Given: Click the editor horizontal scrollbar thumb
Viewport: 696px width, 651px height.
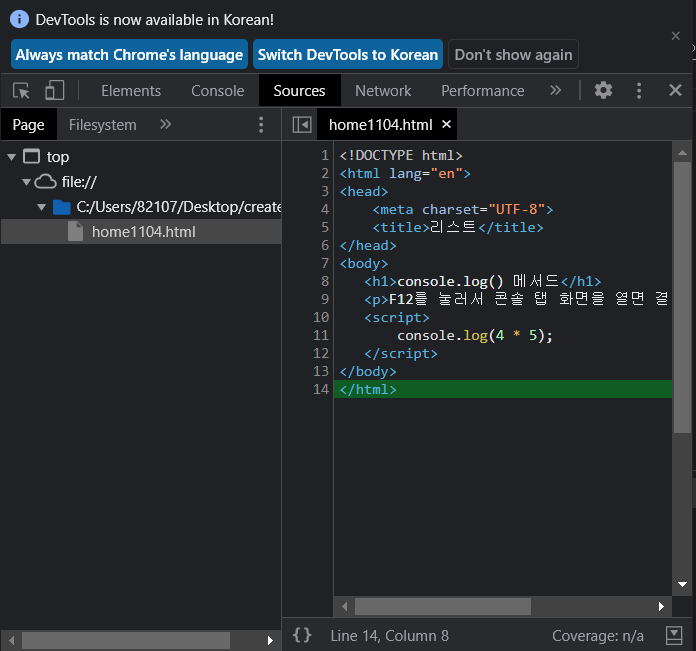Looking at the screenshot, I should click(443, 606).
